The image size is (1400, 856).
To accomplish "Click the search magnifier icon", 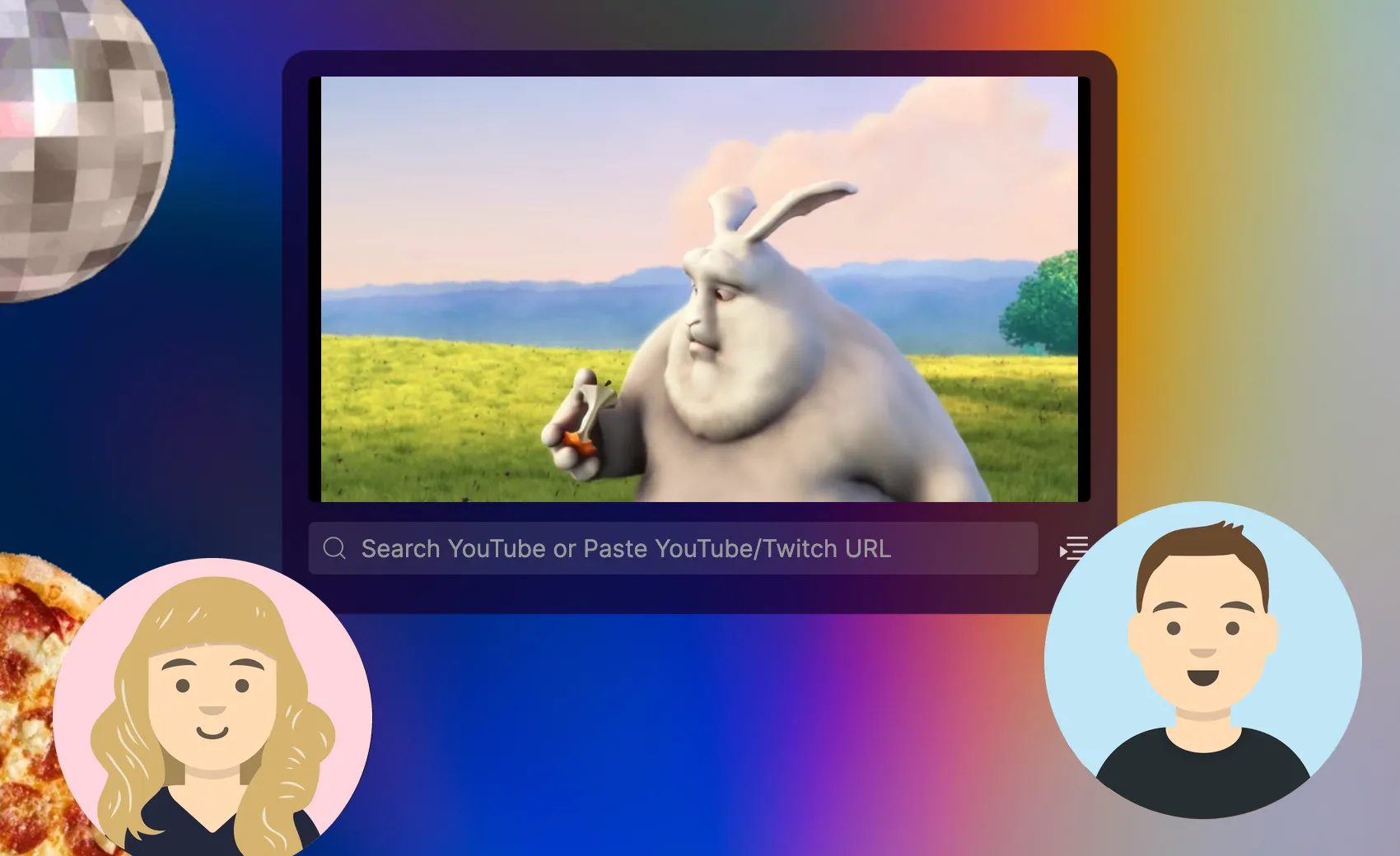I will click(334, 548).
